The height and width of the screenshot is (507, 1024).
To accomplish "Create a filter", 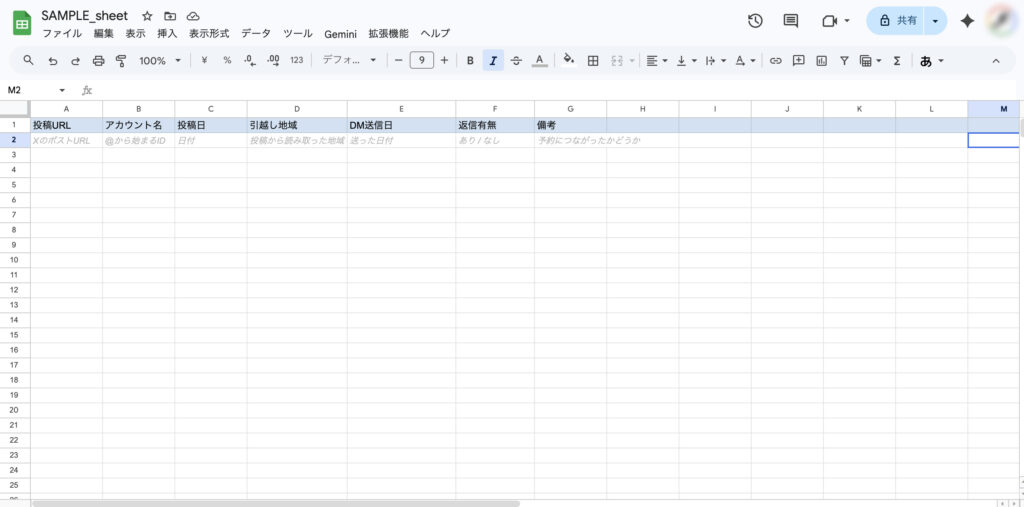I will (x=844, y=61).
